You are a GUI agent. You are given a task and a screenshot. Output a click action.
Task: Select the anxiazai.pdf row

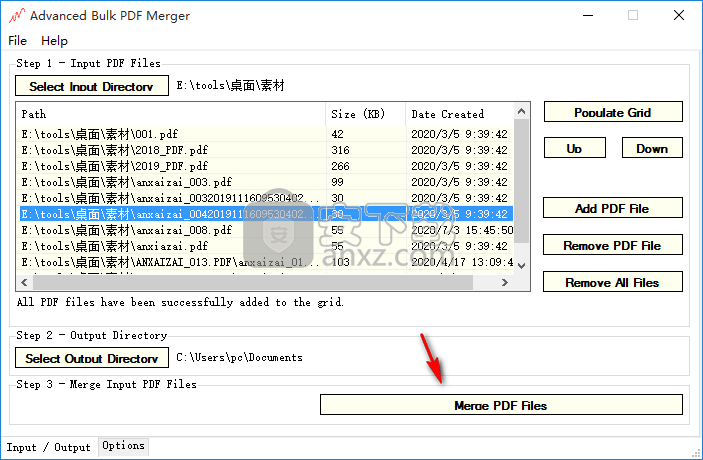tap(266, 246)
